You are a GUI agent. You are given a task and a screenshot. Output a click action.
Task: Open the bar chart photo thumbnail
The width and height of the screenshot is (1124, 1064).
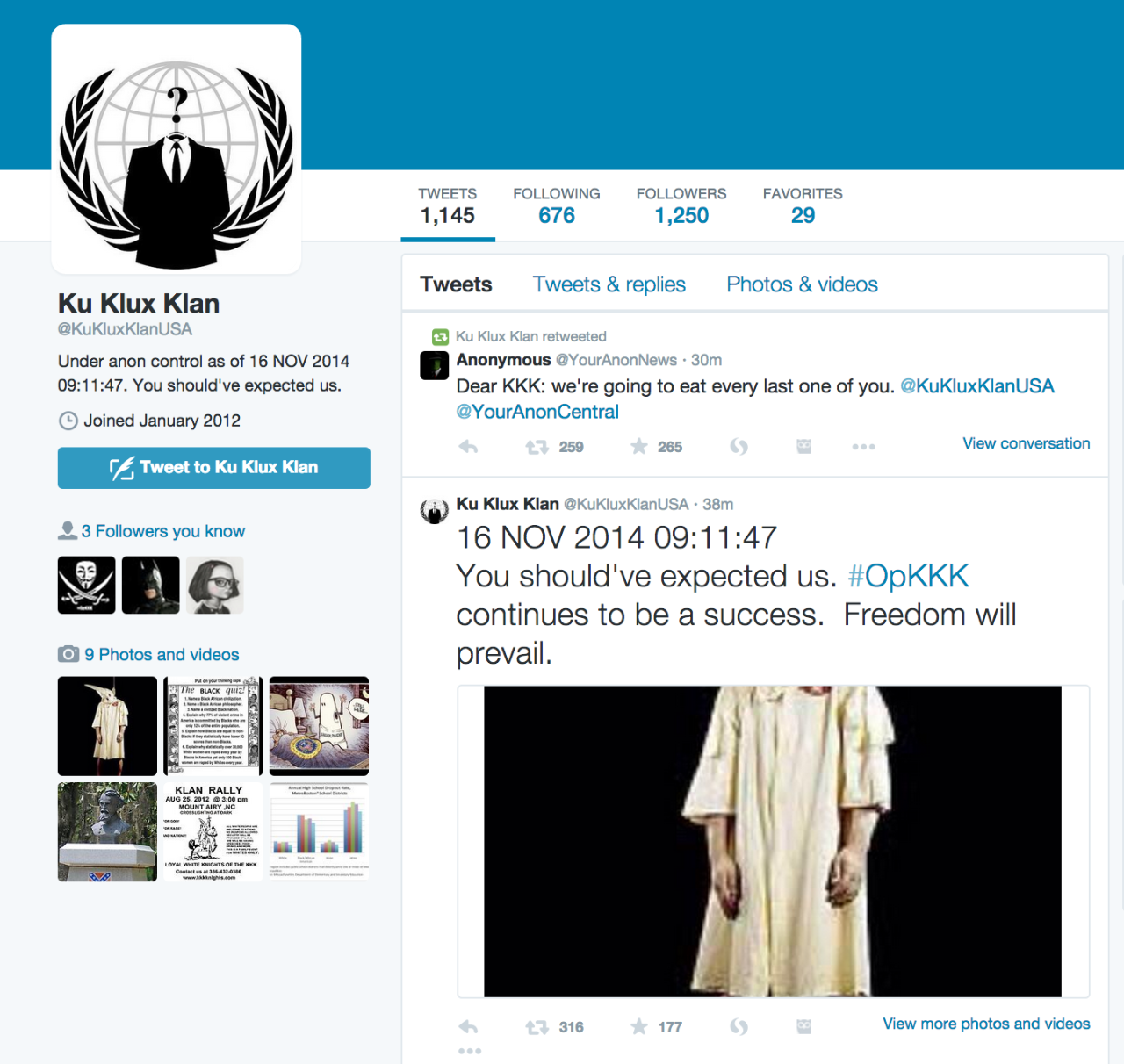pyautogui.click(x=319, y=832)
